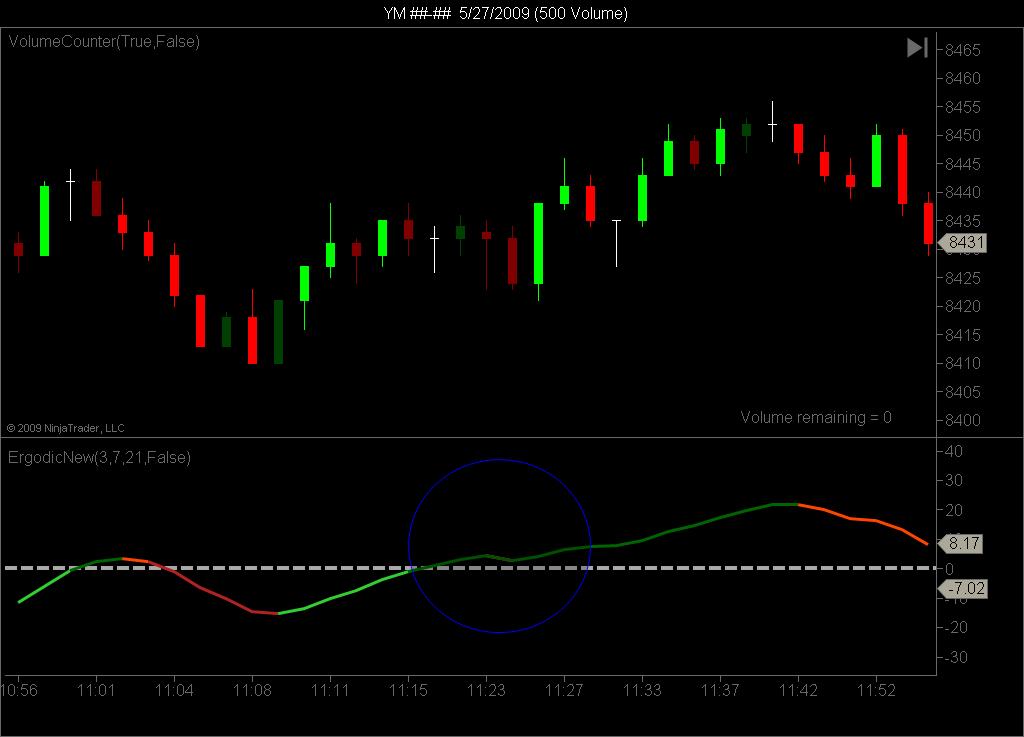Image resolution: width=1024 pixels, height=737 pixels.
Task: Click the 11:23 time axis label
Action: (x=487, y=690)
